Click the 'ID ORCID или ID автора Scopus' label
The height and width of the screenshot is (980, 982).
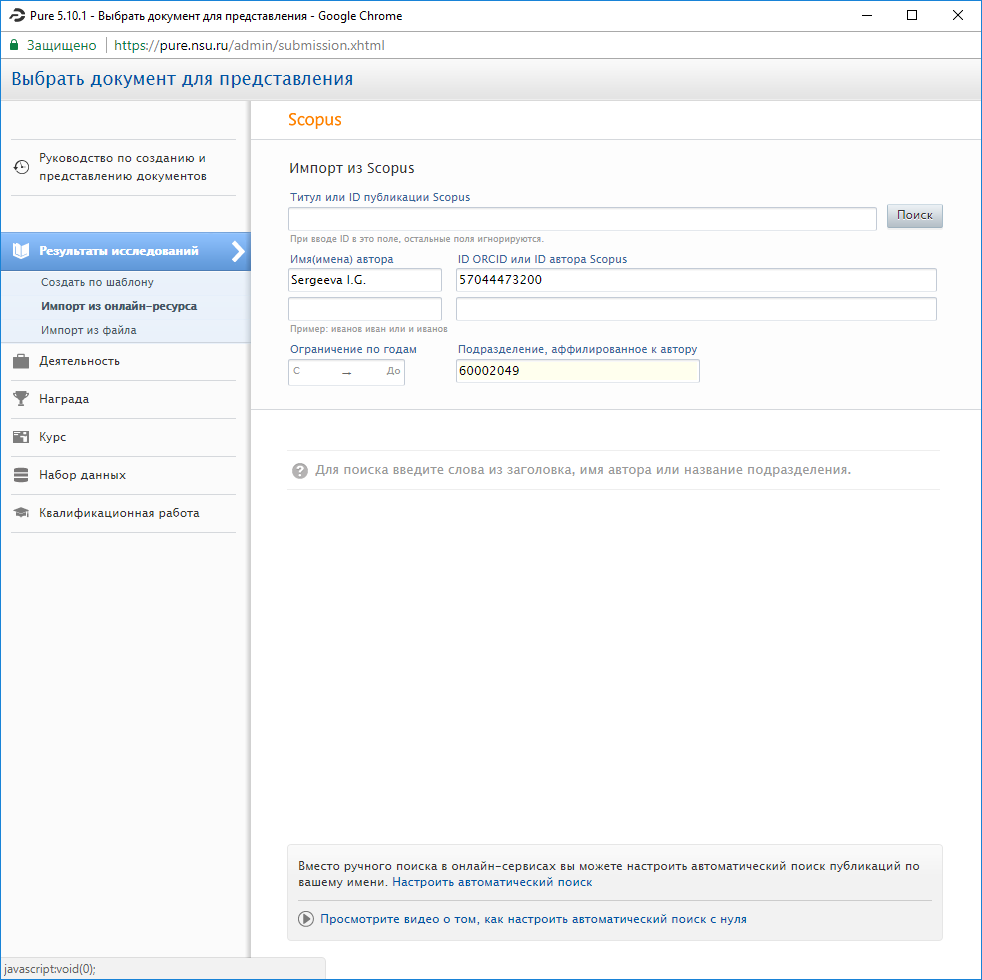pyautogui.click(x=542, y=259)
